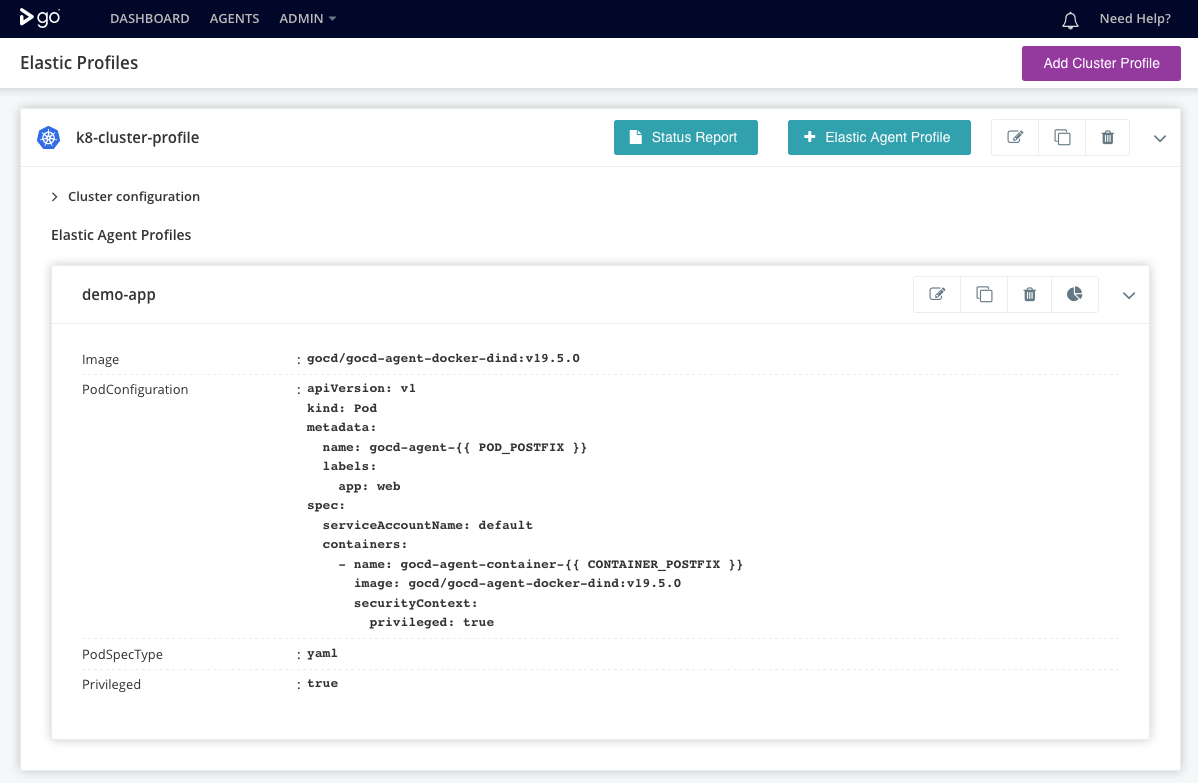Open the ADMIN dropdown menu
The height and width of the screenshot is (783, 1198).
306,18
